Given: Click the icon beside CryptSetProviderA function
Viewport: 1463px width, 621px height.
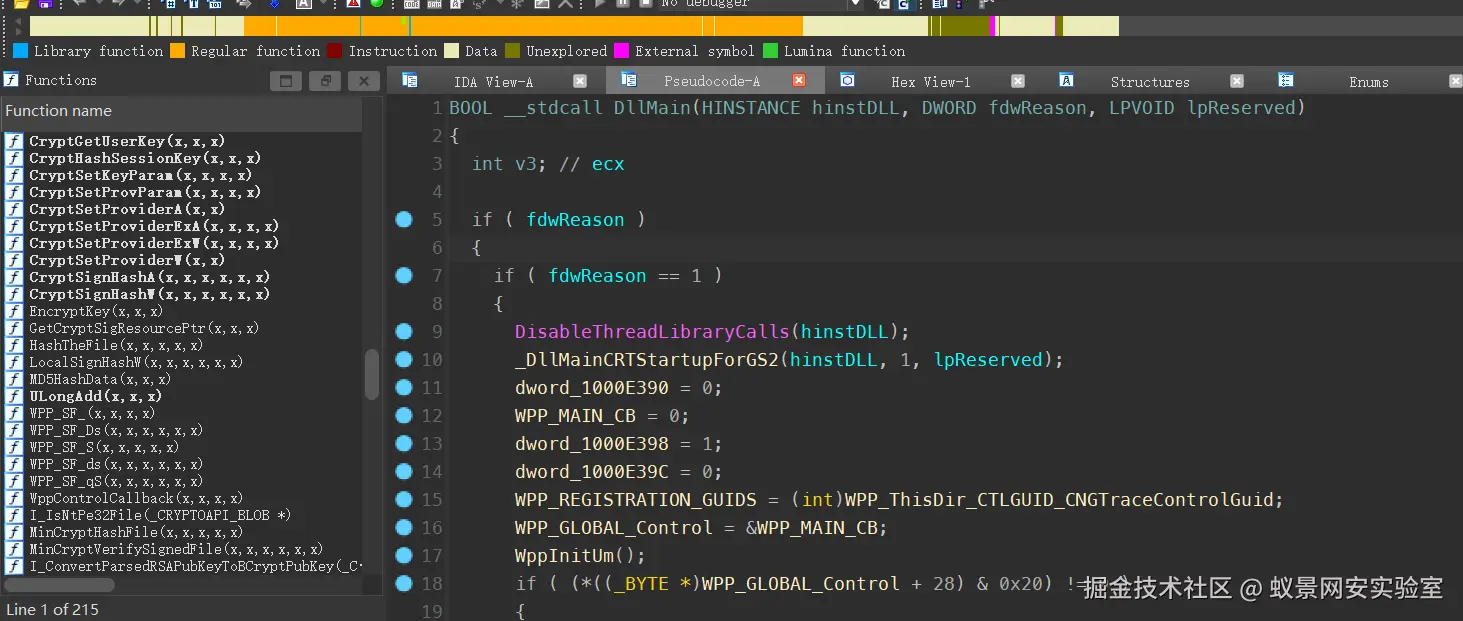Looking at the screenshot, I should point(14,210).
